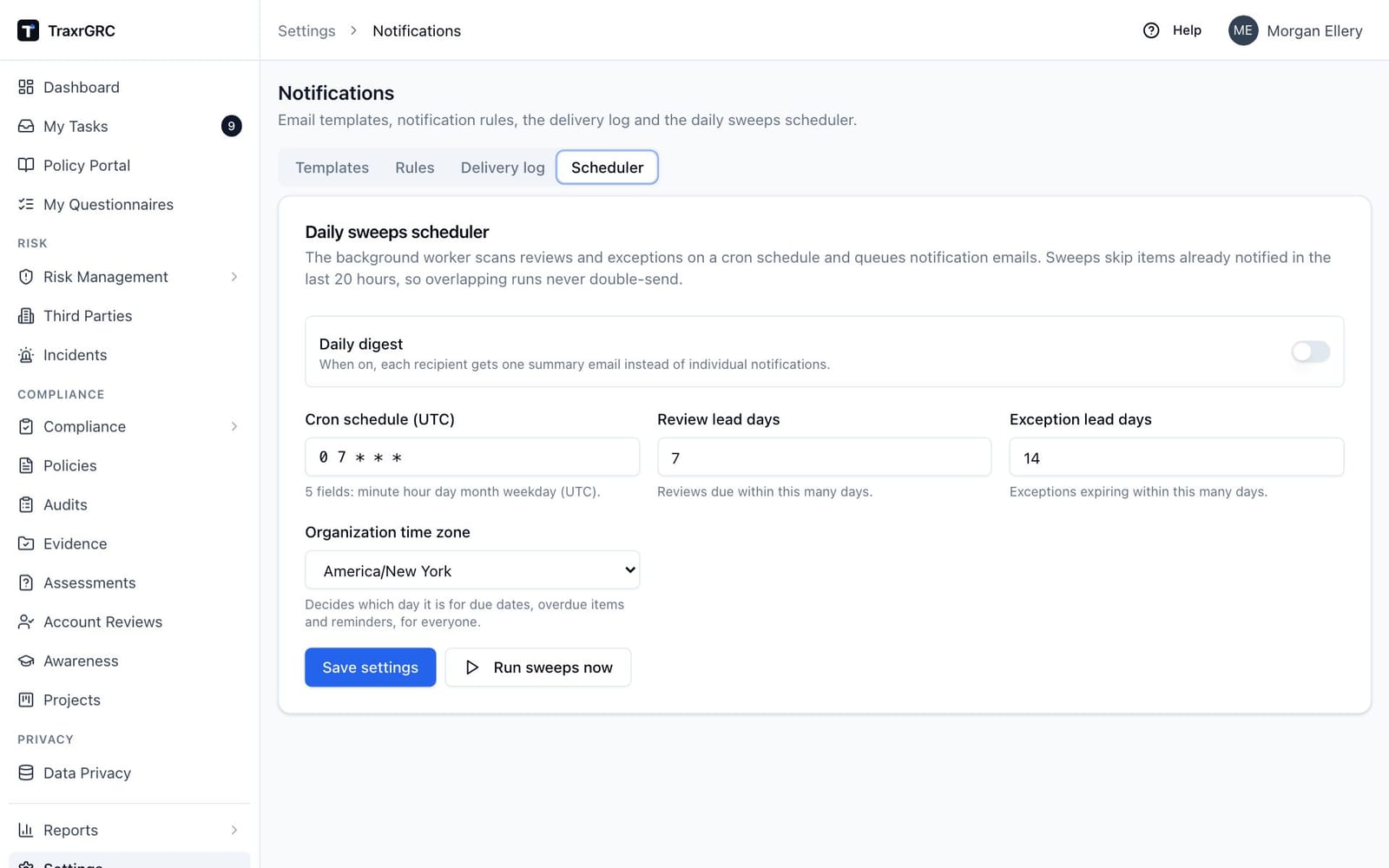1389x868 pixels.
Task: Switch to the Templates tab
Action: point(332,168)
